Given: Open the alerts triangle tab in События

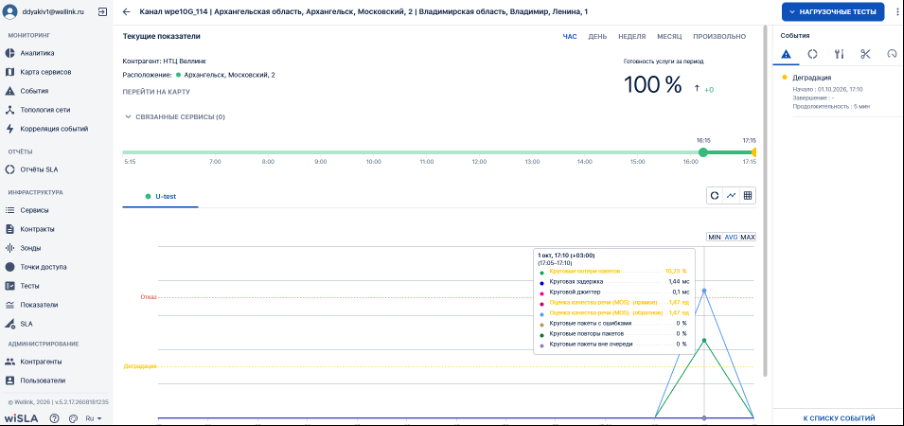Looking at the screenshot, I should pyautogui.click(x=785, y=54).
